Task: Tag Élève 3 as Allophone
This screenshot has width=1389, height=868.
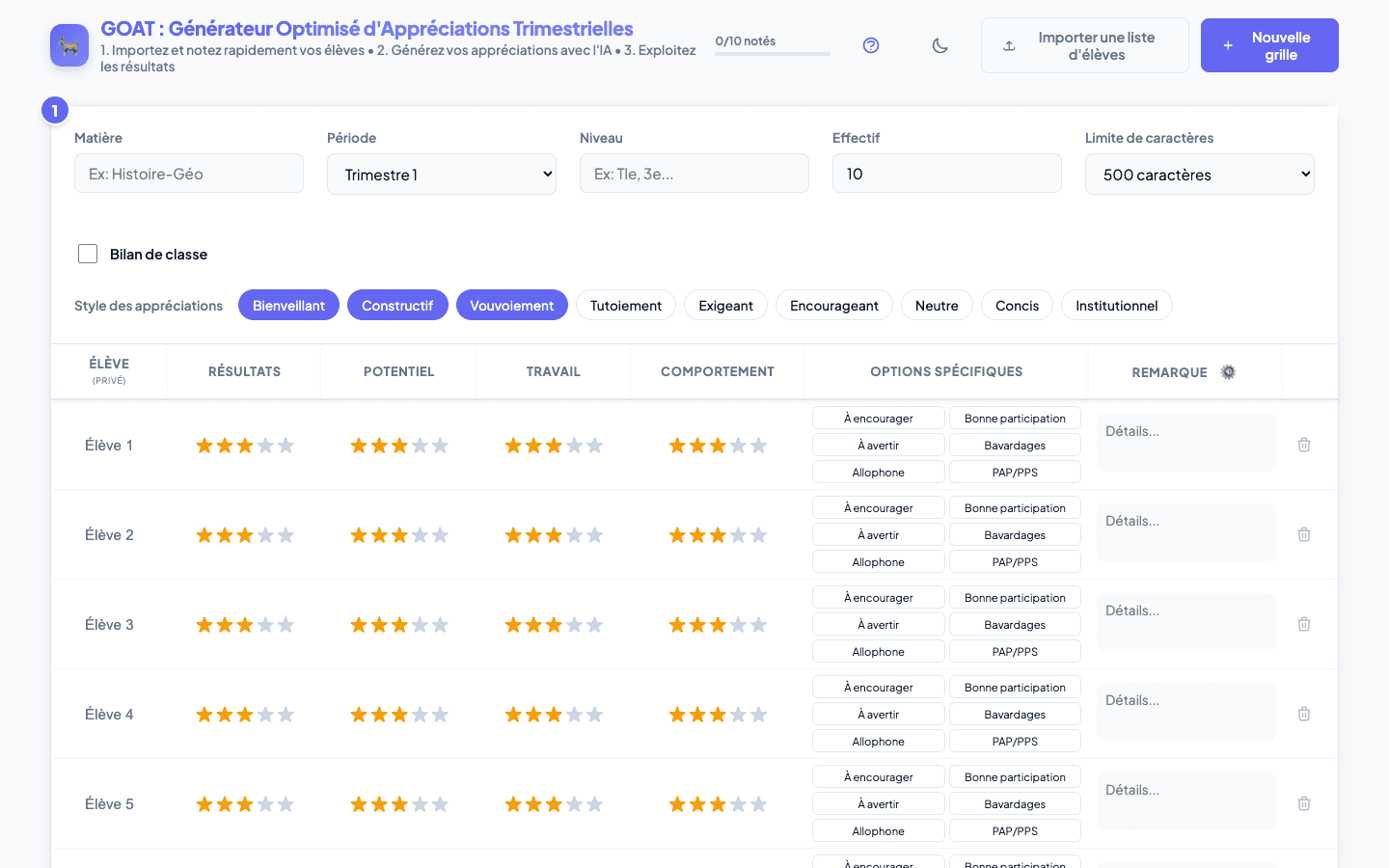Action: (879, 652)
